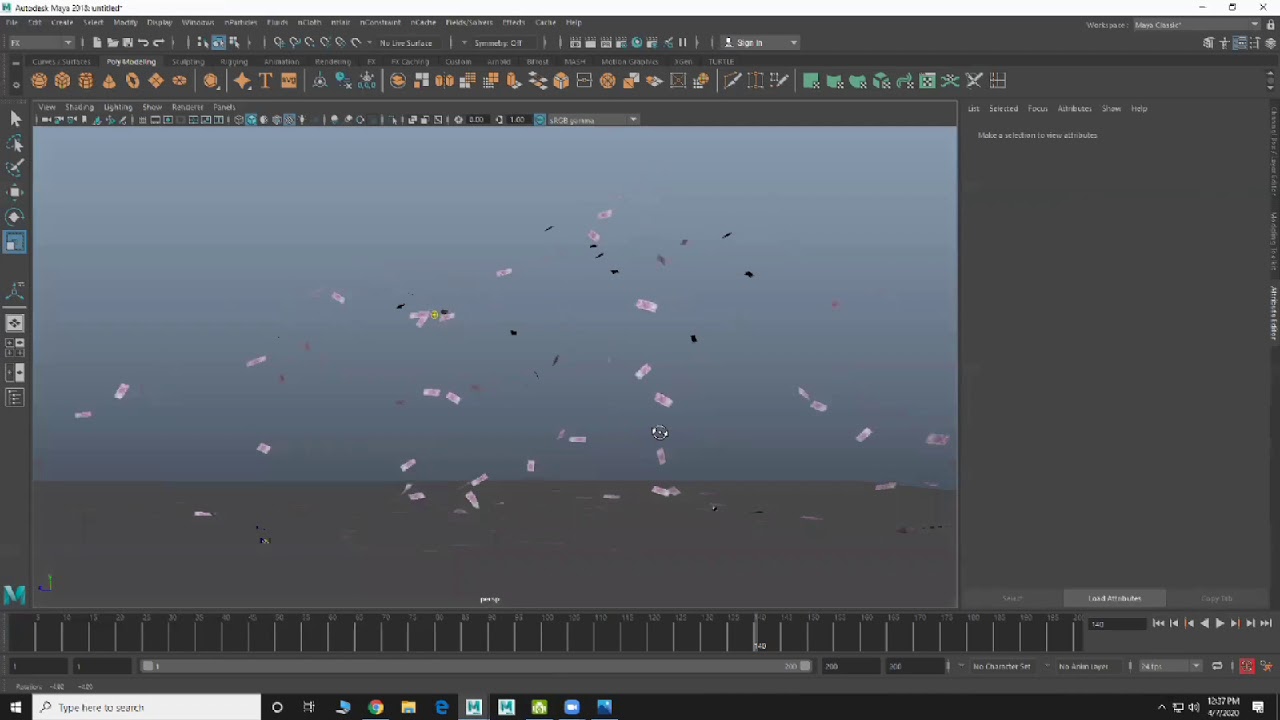Select the Move tool in toolbox

click(x=15, y=192)
